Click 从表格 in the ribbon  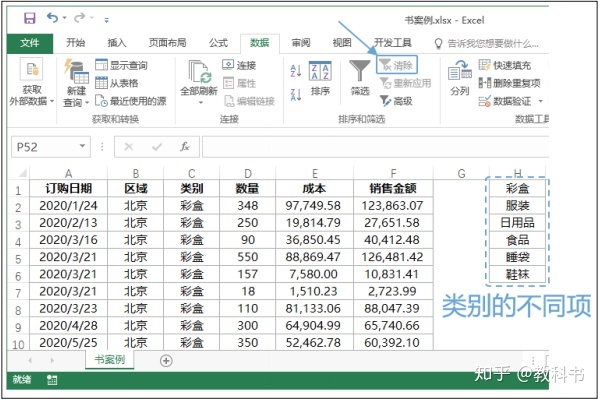[117, 83]
